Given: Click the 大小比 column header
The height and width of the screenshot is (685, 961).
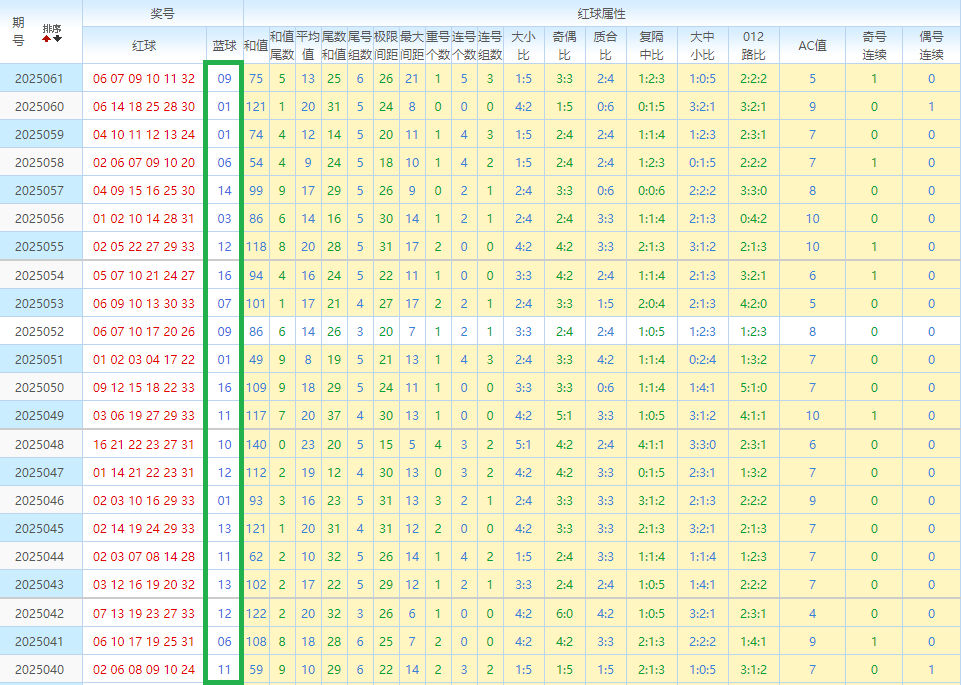Looking at the screenshot, I should 523,46.
